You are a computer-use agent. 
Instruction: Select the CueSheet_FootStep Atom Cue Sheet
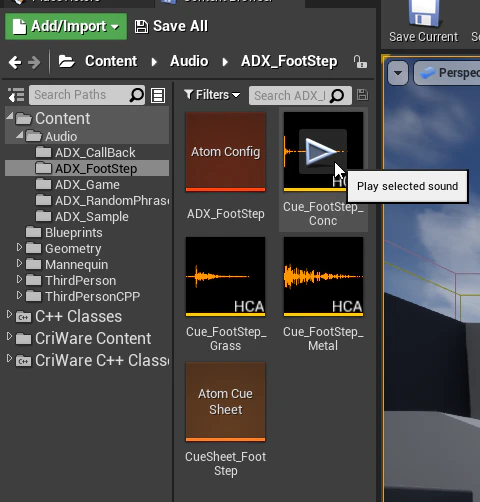(226, 402)
